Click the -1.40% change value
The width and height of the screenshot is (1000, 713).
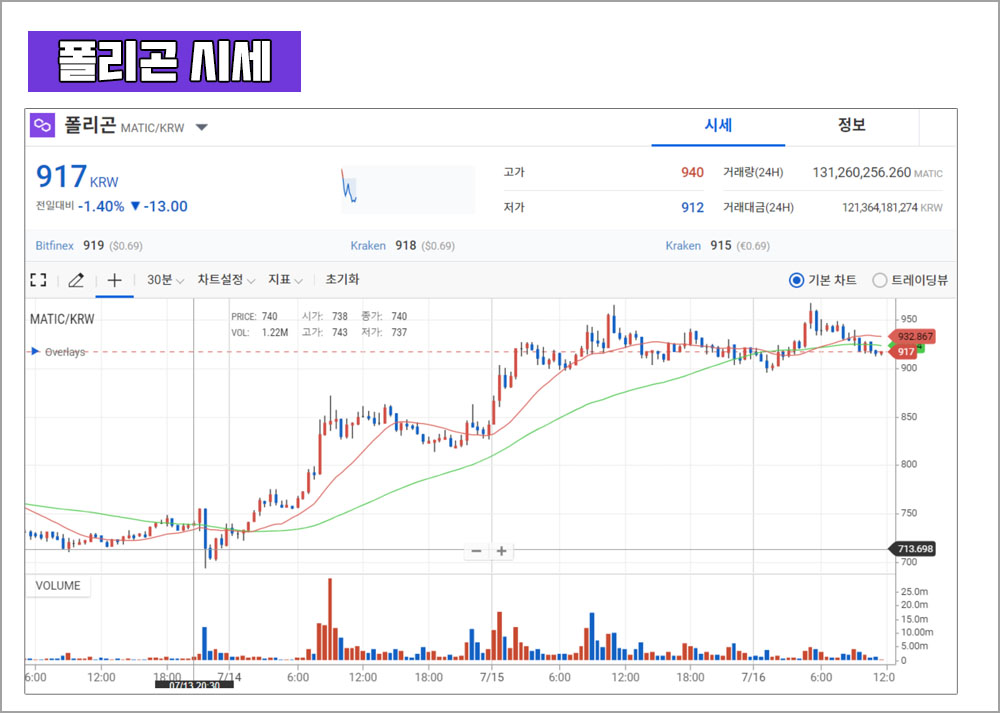coord(101,206)
